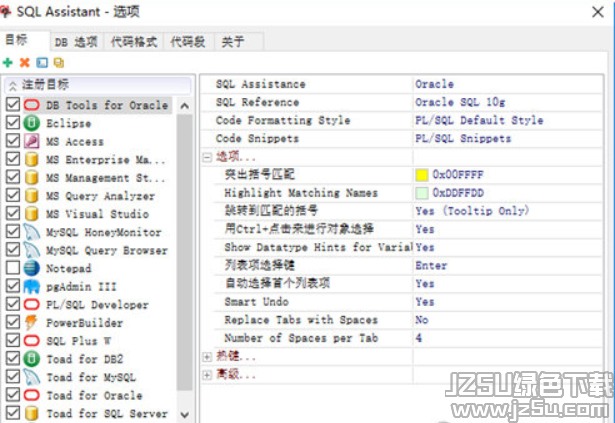
Task: Click the Toad for MySQL dolphin icon
Action: coord(32,377)
